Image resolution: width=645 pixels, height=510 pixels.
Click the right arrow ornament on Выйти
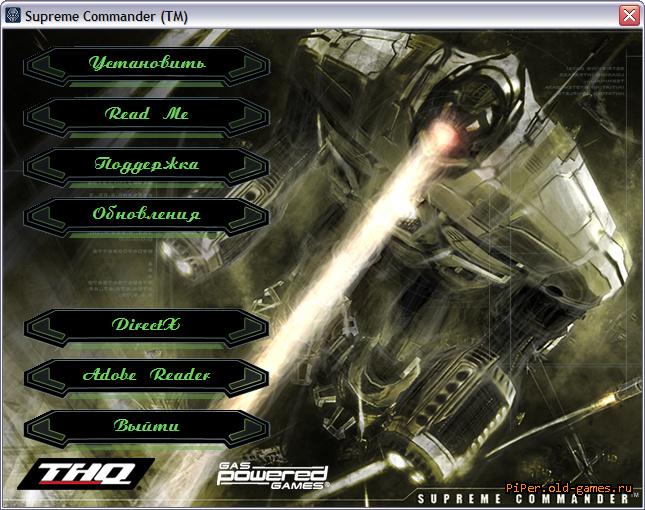pos(254,425)
